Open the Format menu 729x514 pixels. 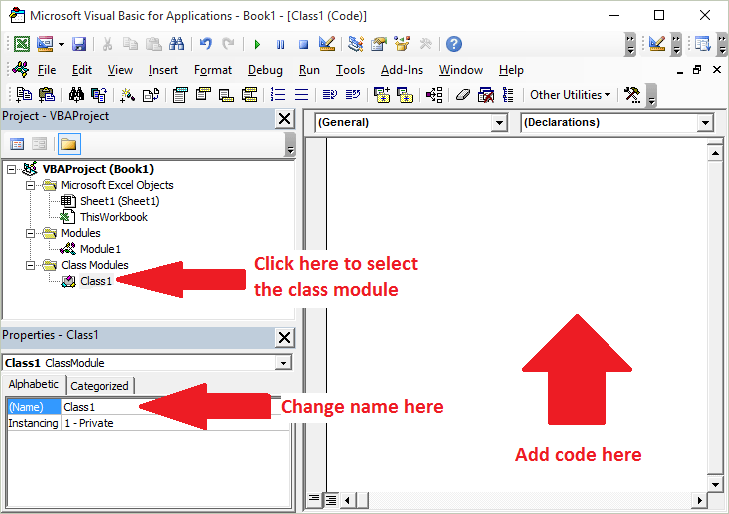pos(213,70)
